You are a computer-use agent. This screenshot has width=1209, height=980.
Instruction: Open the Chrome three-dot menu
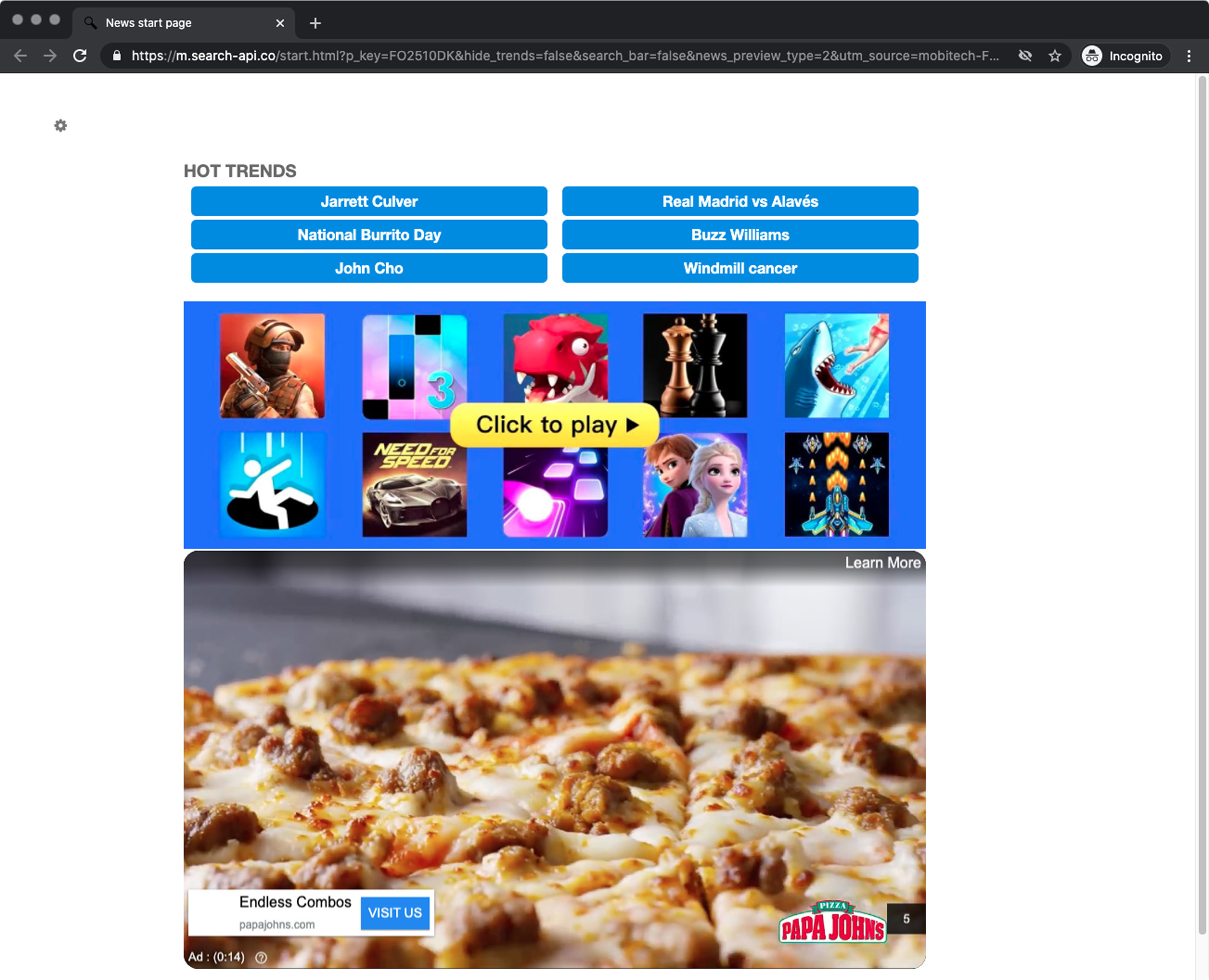tap(1188, 56)
